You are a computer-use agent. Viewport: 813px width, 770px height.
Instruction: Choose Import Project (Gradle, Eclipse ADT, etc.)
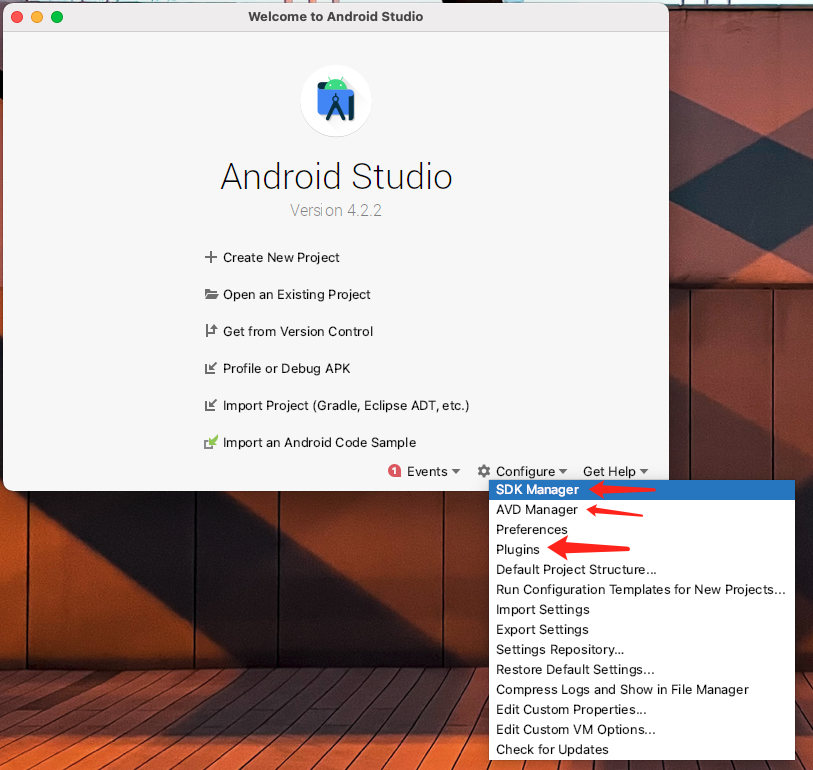(346, 405)
